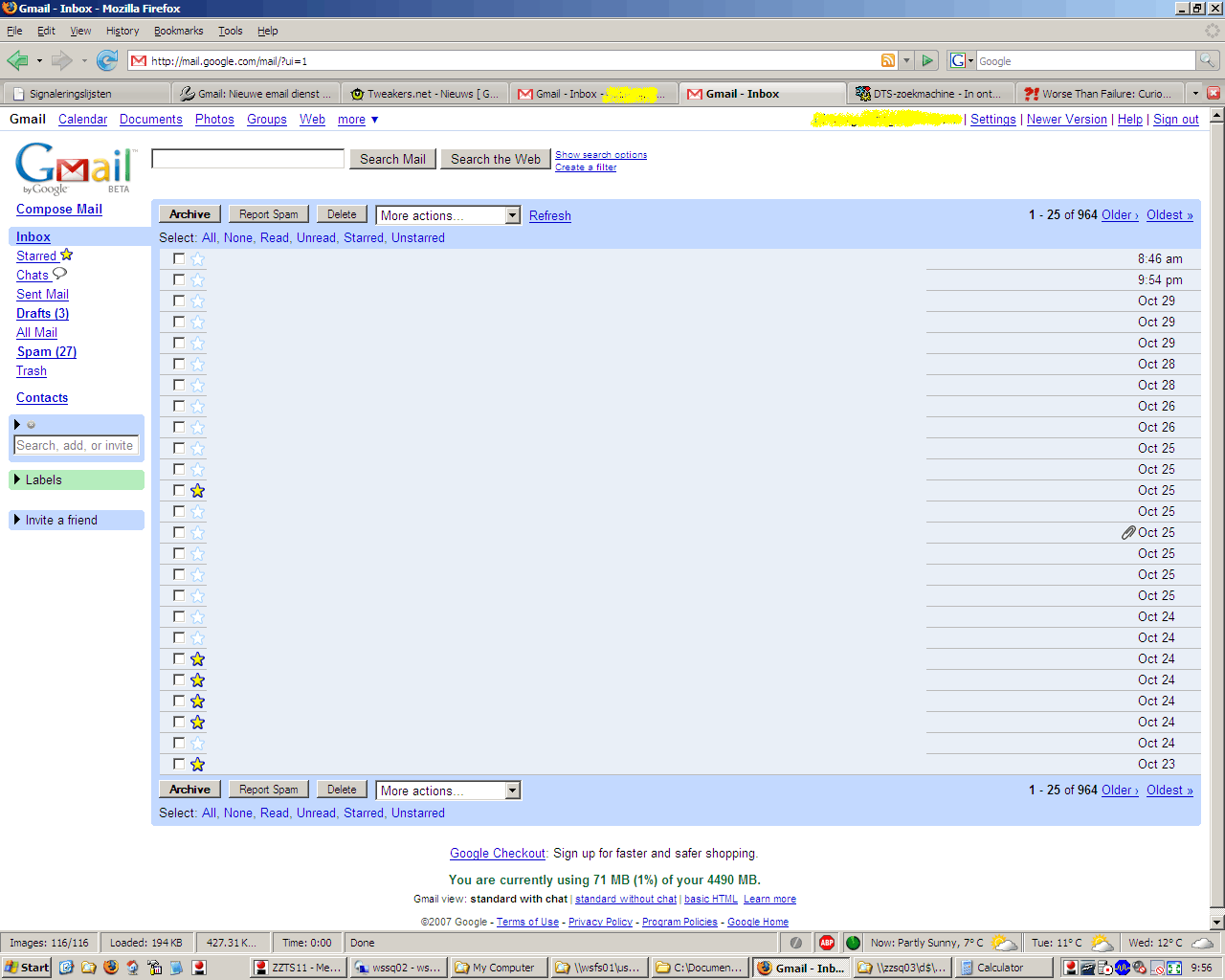Click the Gmail logo
Image resolution: width=1225 pixels, height=980 pixels.
click(75, 167)
